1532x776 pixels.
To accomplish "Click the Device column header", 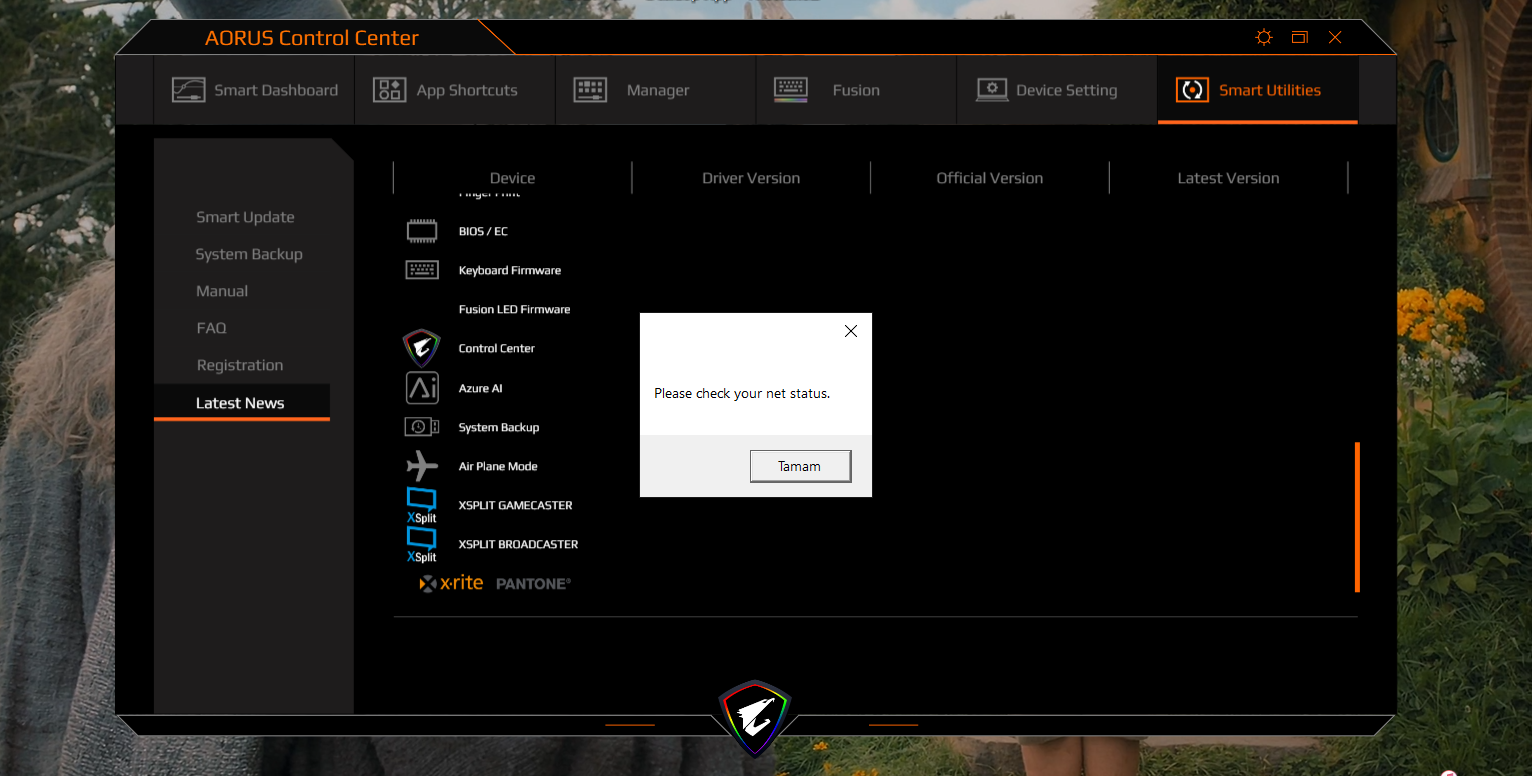I will [512, 178].
